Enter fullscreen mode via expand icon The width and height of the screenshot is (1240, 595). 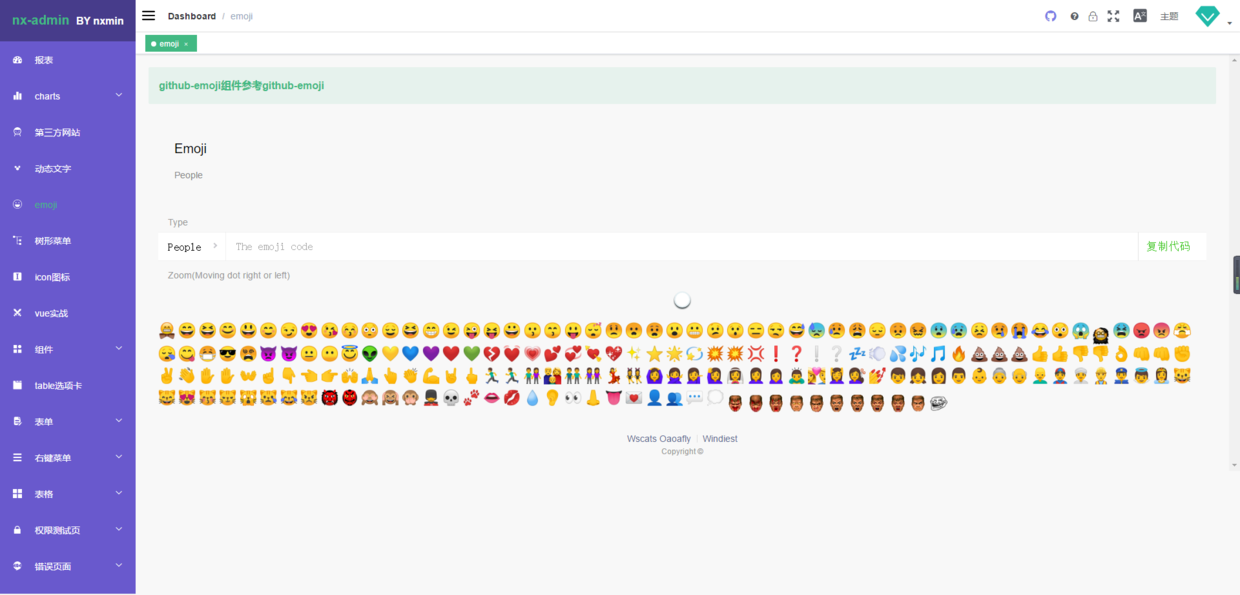(x=1113, y=16)
